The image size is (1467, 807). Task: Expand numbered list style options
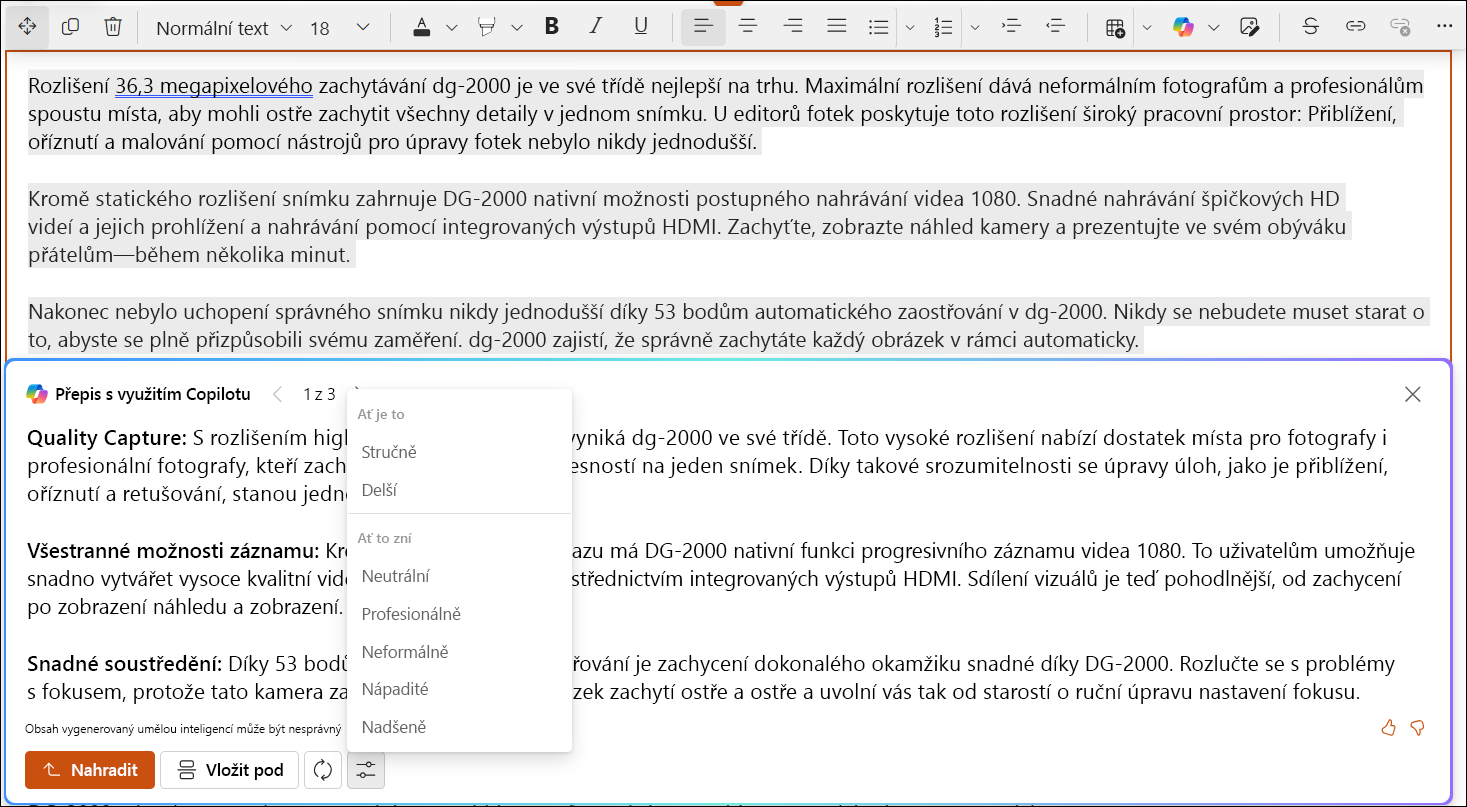tap(975, 28)
